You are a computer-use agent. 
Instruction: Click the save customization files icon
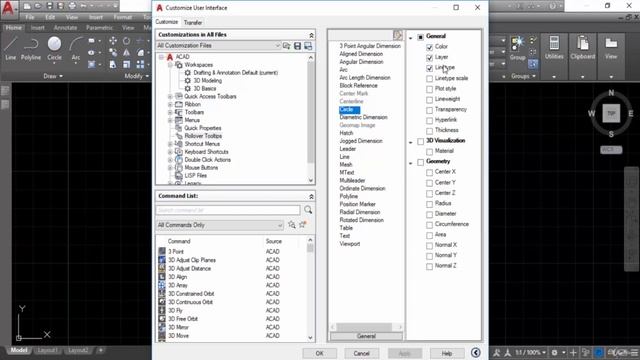[297, 46]
